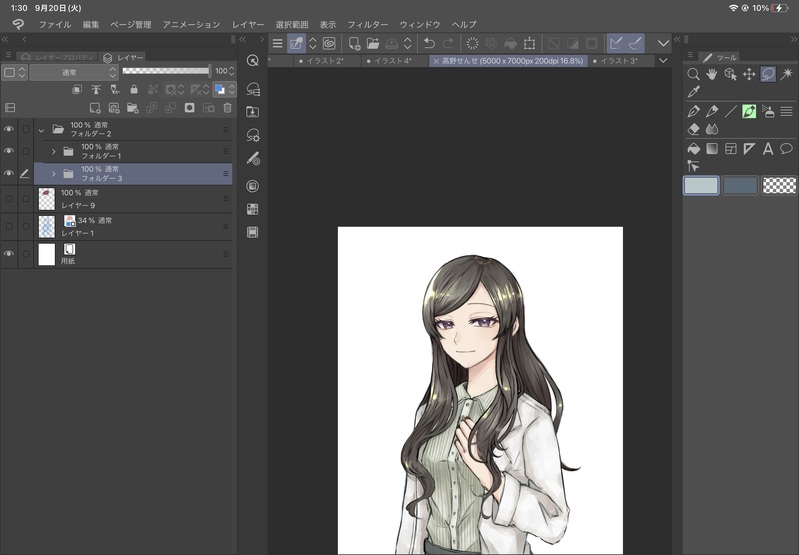The width and height of the screenshot is (799, 555).
Task: Delete layer using trash icon
Action: (227, 107)
